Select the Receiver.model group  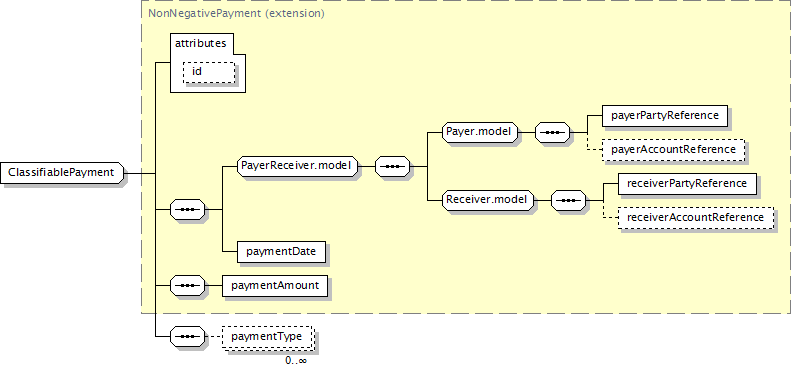488,200
